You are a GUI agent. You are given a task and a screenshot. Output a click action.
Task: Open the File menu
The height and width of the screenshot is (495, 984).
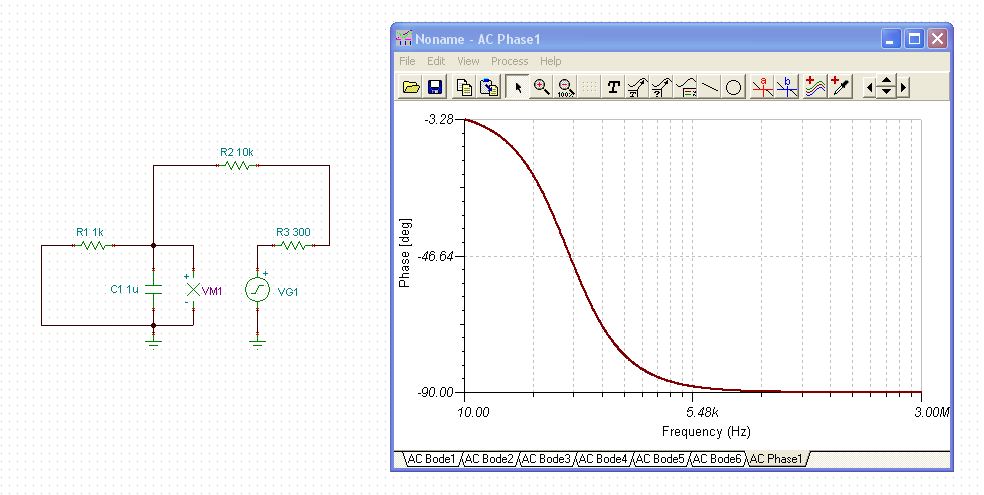[x=407, y=61]
